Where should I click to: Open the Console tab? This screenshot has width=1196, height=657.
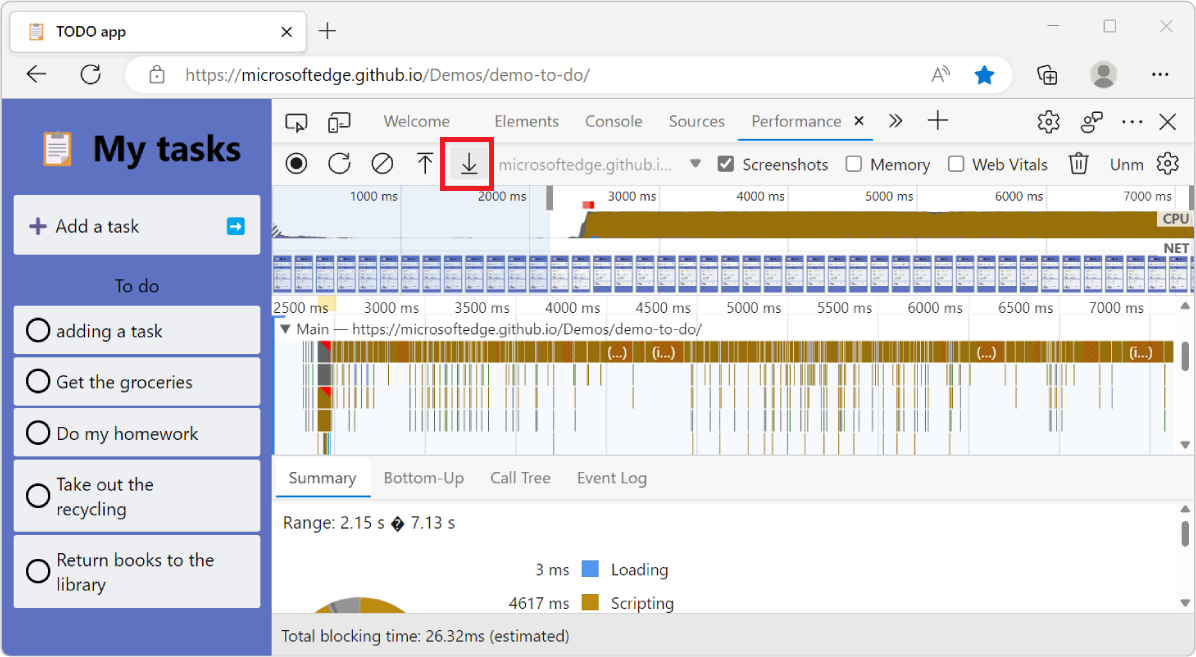pyautogui.click(x=613, y=121)
